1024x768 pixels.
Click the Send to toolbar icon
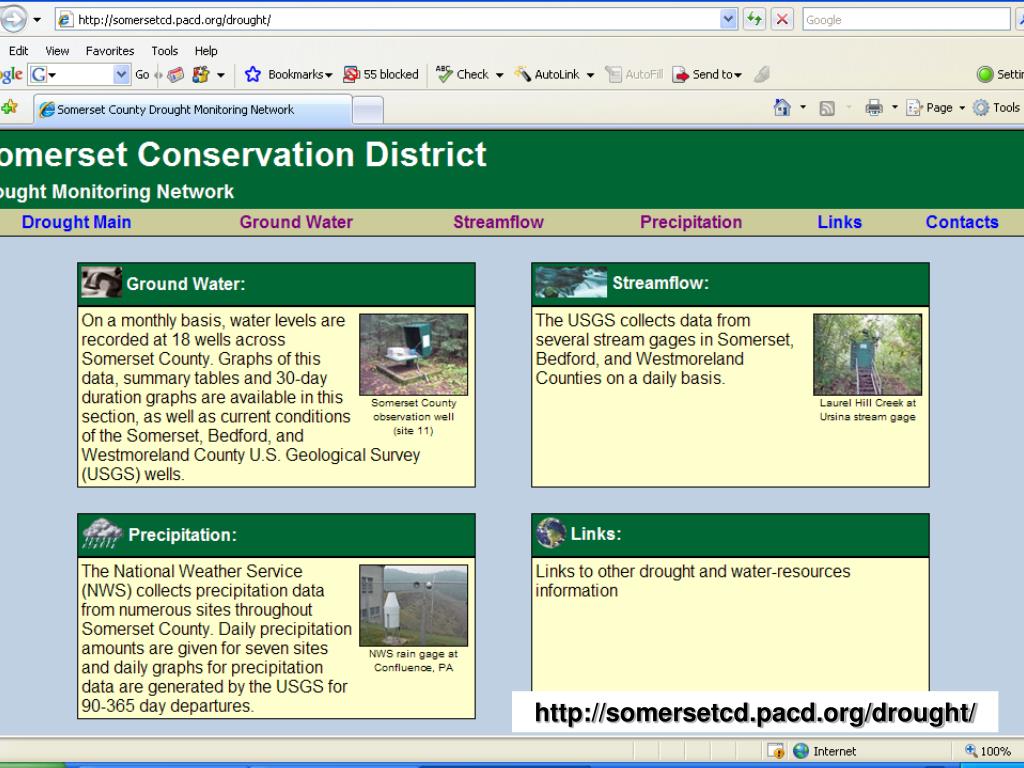pyautogui.click(x=680, y=74)
